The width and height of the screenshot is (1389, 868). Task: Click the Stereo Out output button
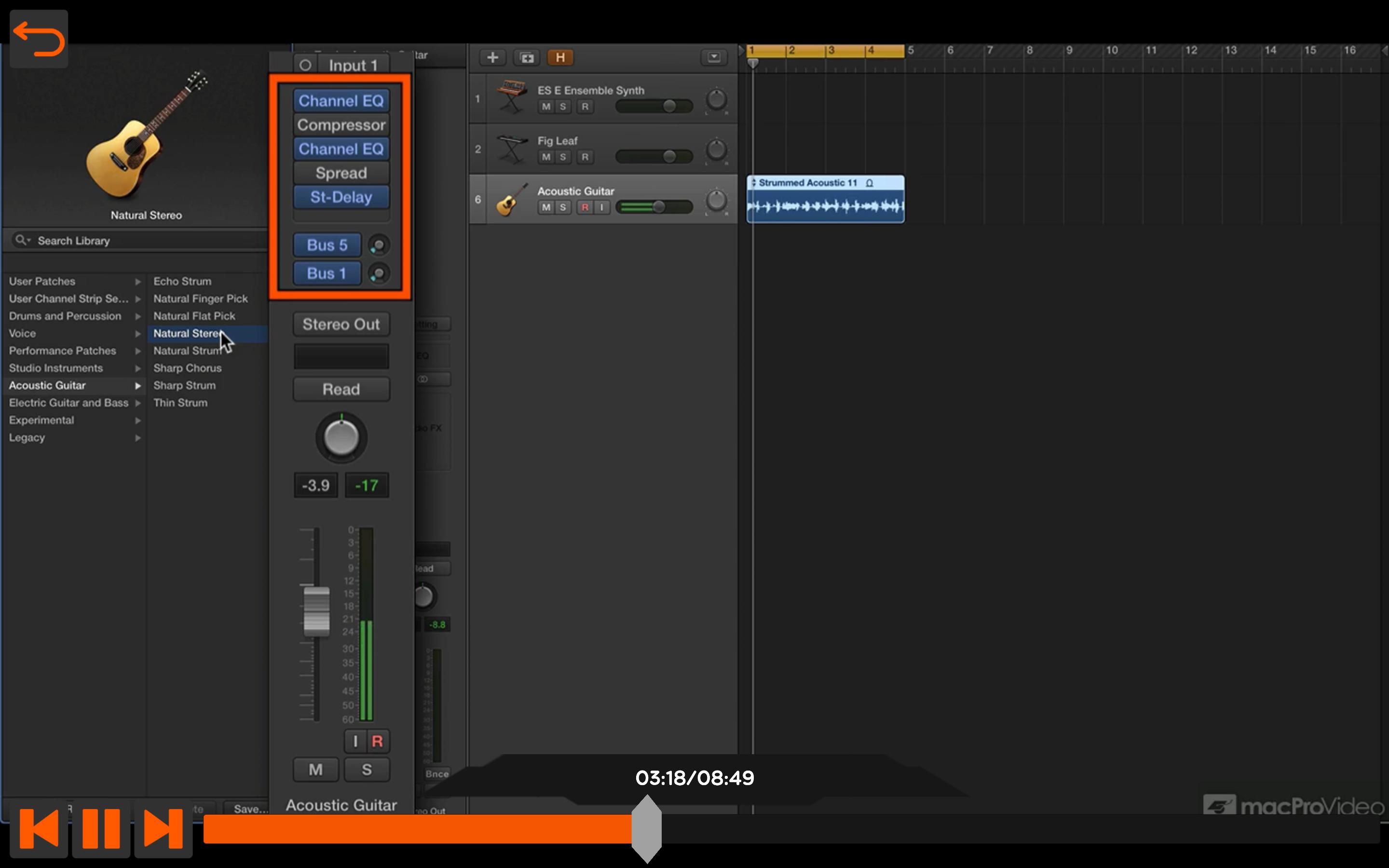[x=341, y=325]
